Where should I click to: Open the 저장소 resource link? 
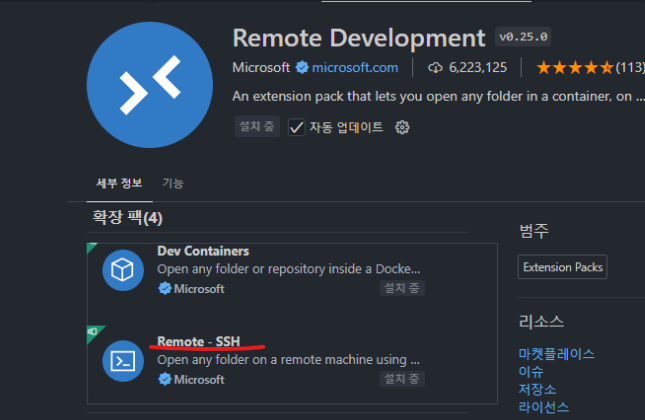pos(537,390)
